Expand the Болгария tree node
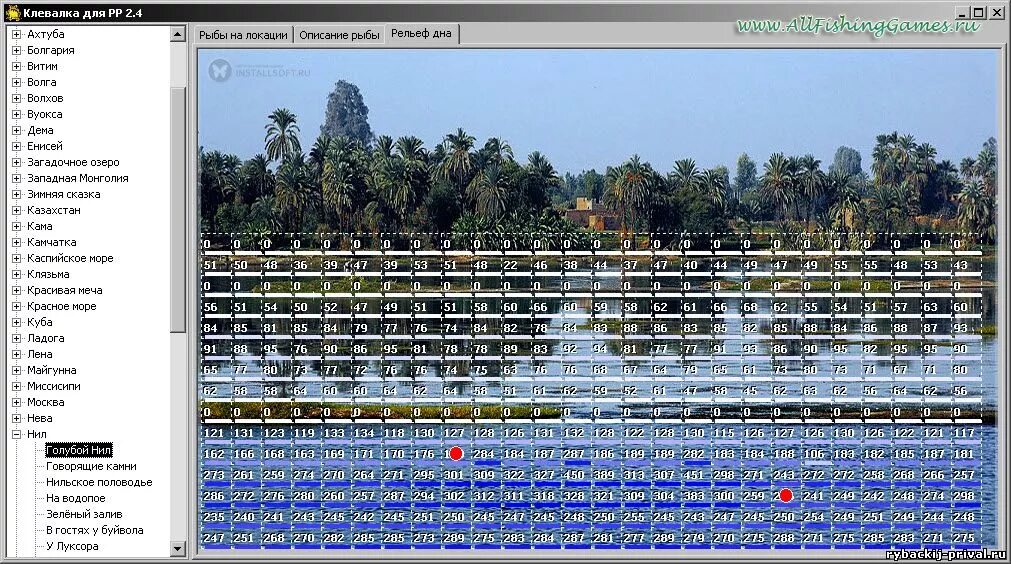 click(x=16, y=50)
